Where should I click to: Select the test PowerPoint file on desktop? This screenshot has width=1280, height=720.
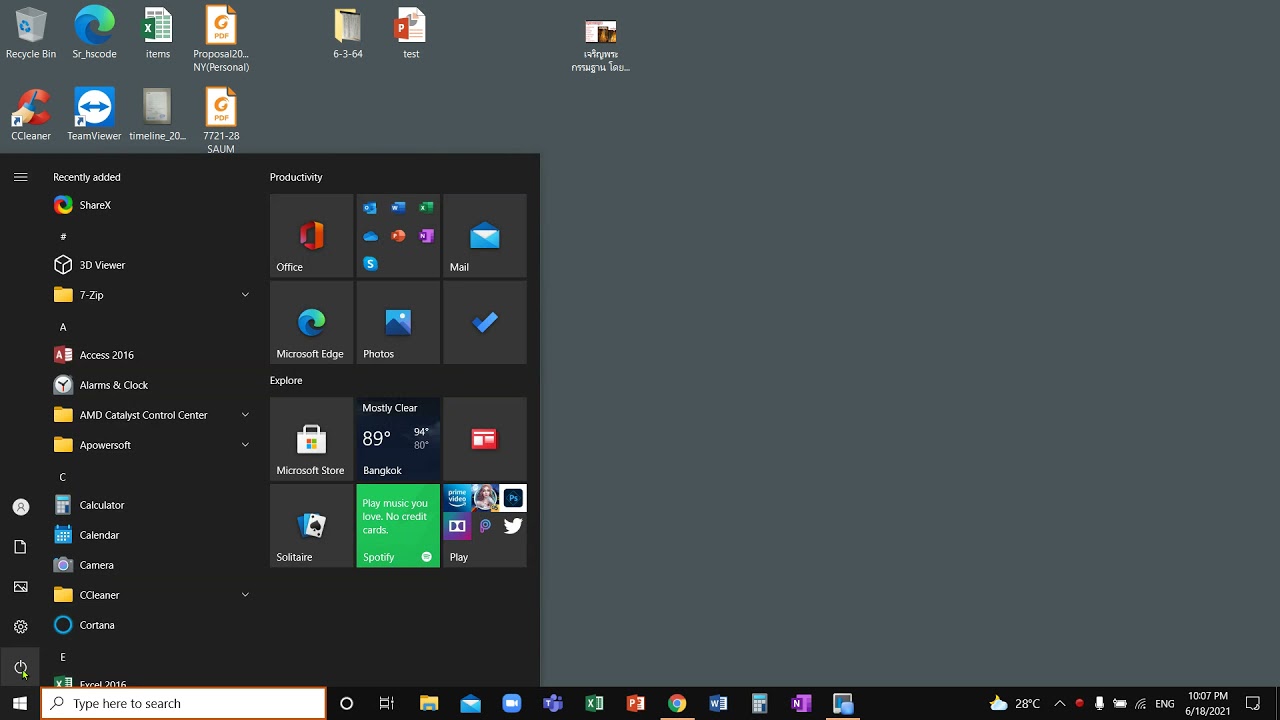pos(411,33)
